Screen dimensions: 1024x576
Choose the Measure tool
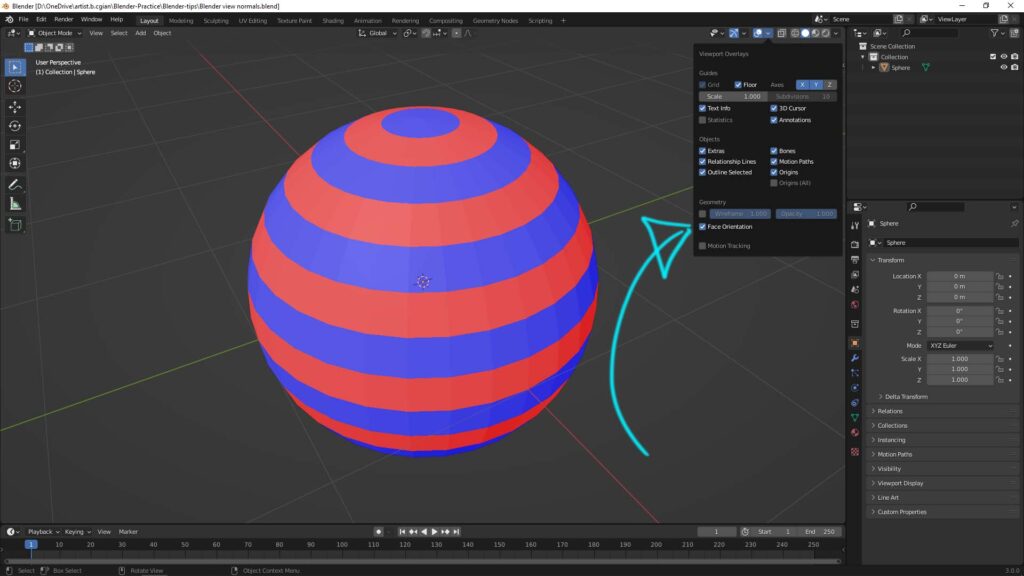click(15, 204)
